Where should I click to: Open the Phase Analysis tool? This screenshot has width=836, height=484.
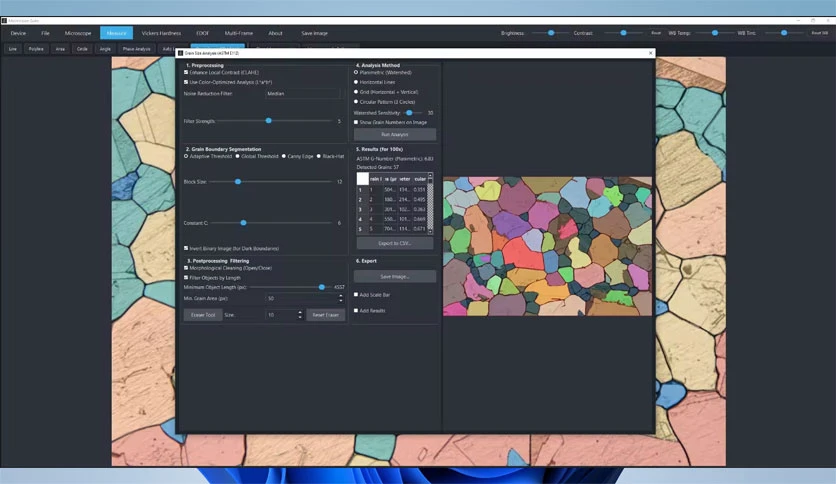(136, 49)
